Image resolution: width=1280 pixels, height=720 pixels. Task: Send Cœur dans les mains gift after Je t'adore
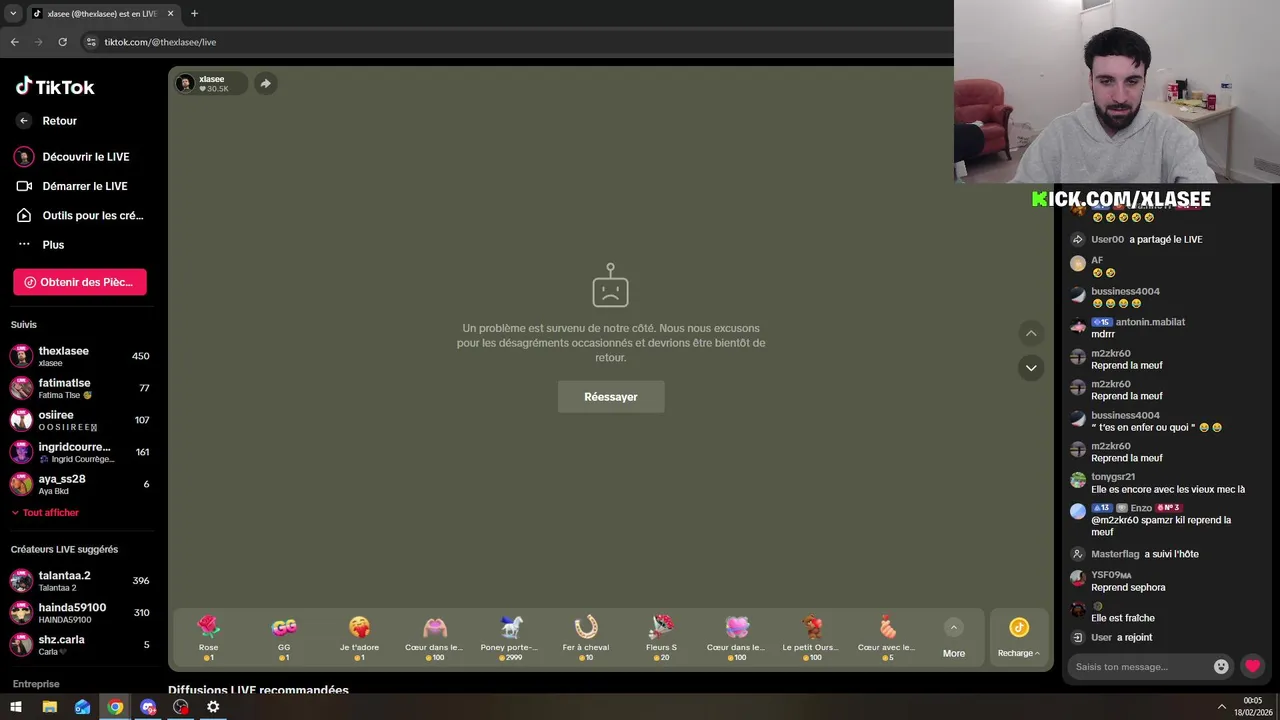tap(434, 637)
